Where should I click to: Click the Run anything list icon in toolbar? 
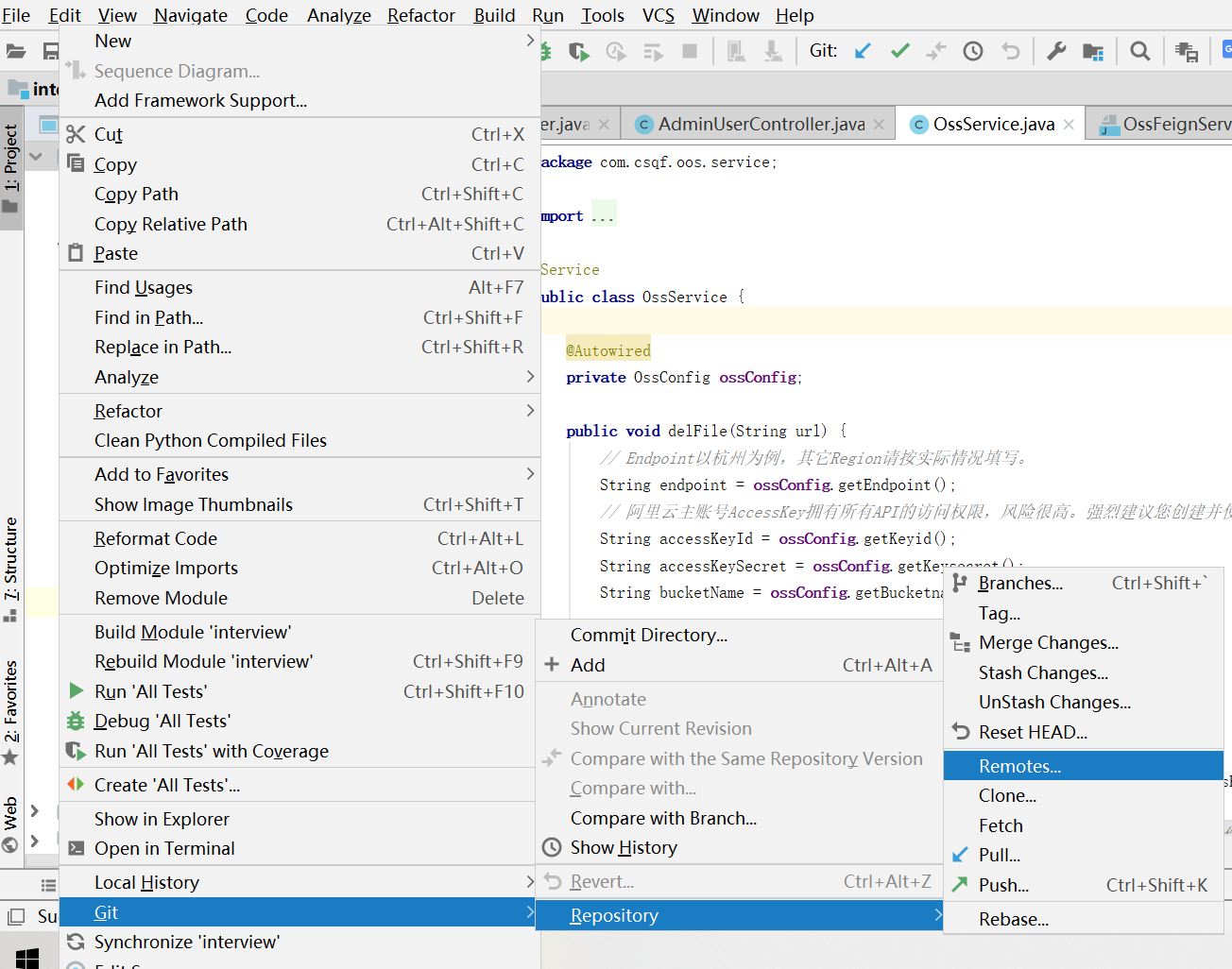tap(653, 51)
